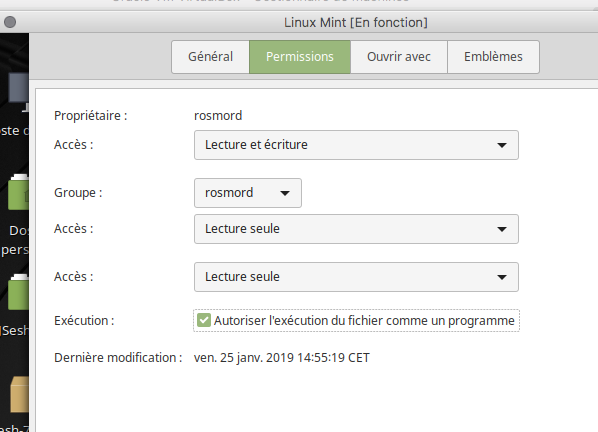Expand the Groupe dropdown showing rosmord
This screenshot has height=432, width=598.
(x=248, y=193)
